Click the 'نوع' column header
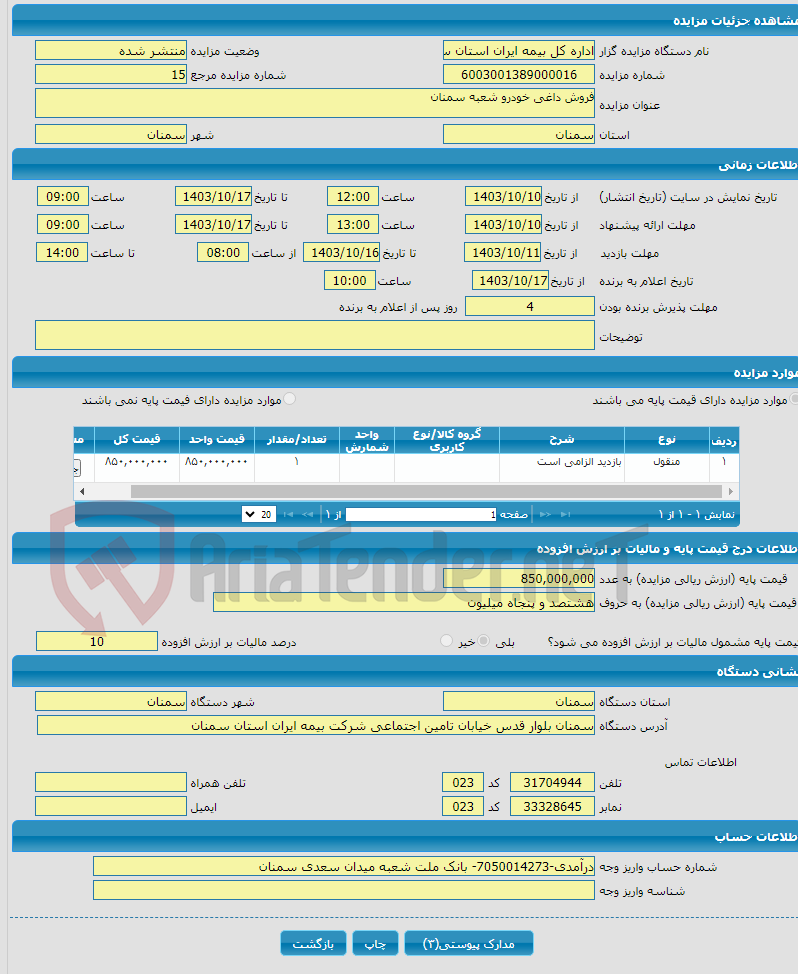Image resolution: width=798 pixels, height=974 pixels. tap(667, 440)
